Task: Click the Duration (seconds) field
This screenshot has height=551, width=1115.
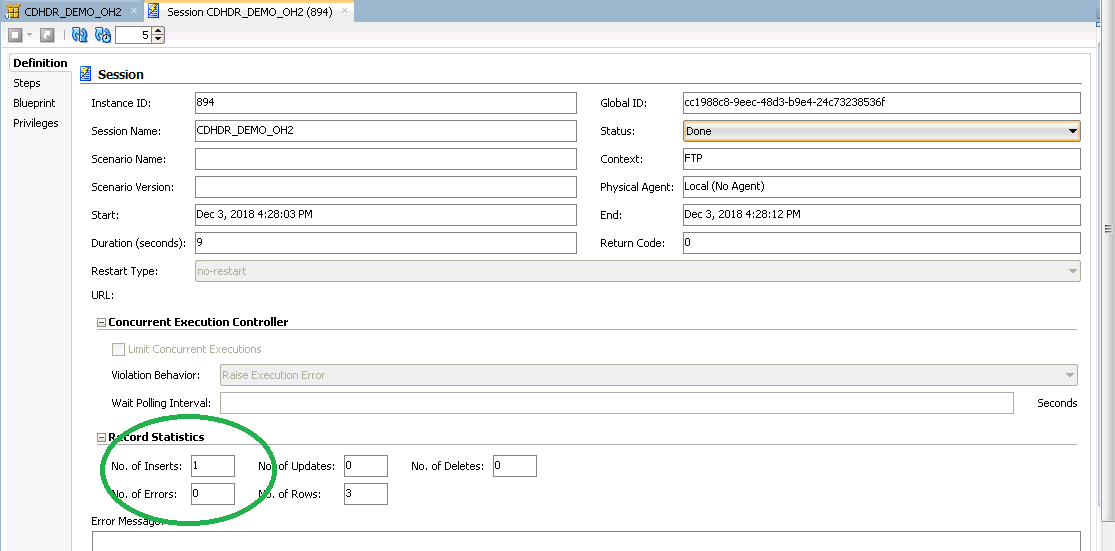Action: pos(385,243)
